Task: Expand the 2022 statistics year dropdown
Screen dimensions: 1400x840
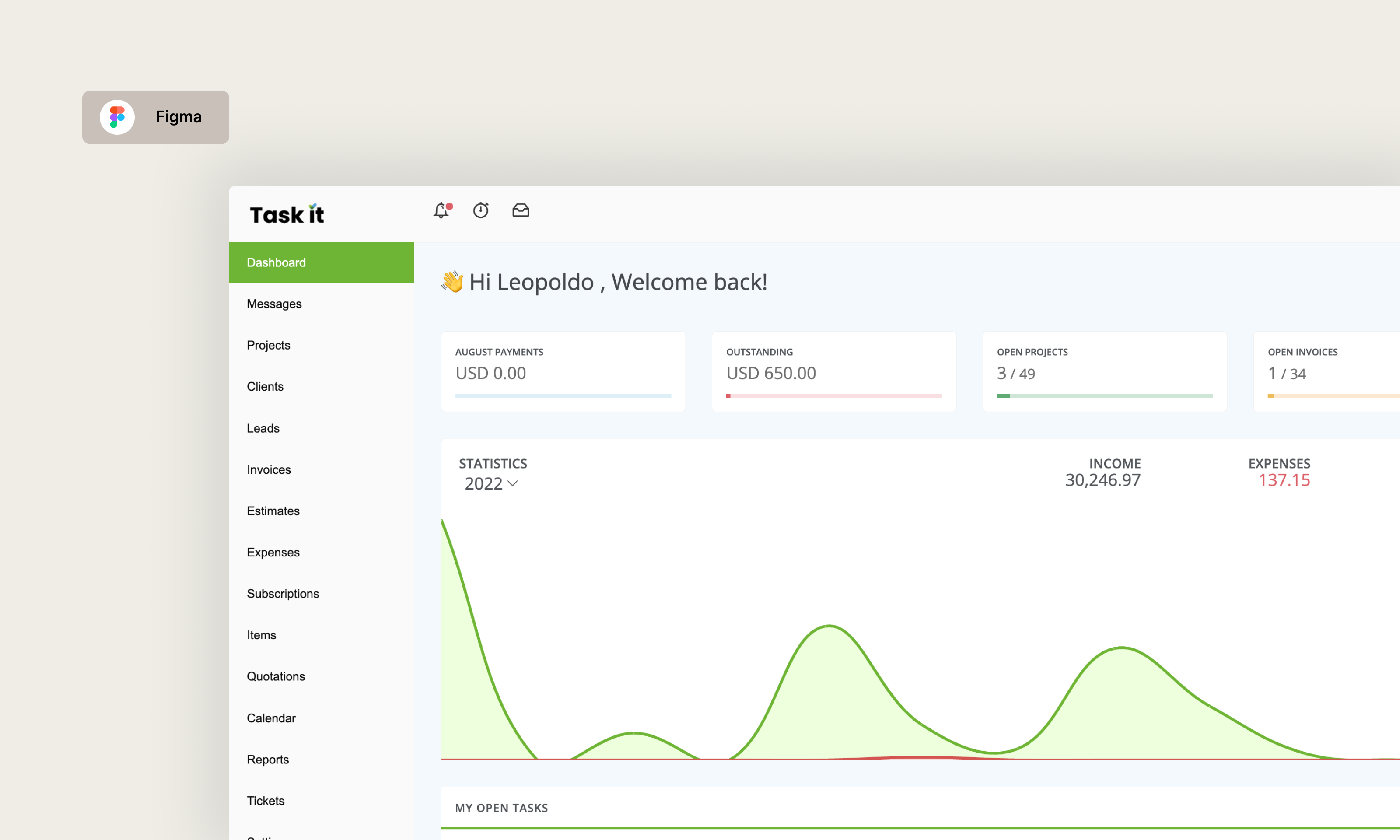Action: (x=491, y=484)
